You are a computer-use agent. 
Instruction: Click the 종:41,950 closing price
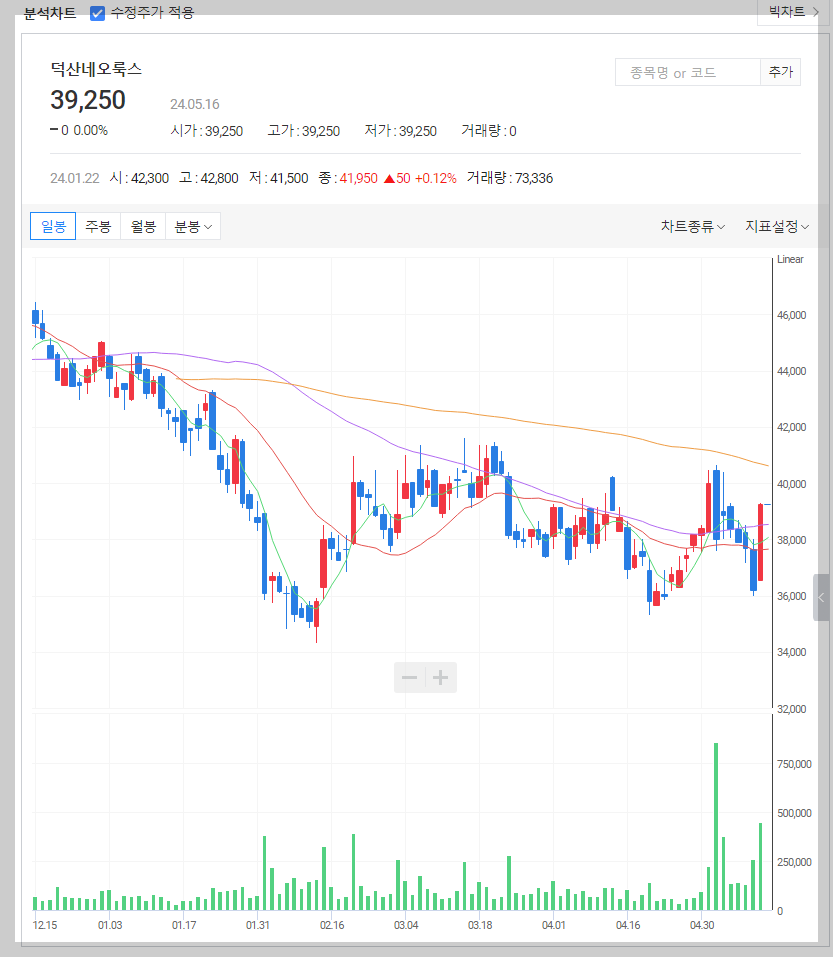tap(348, 178)
